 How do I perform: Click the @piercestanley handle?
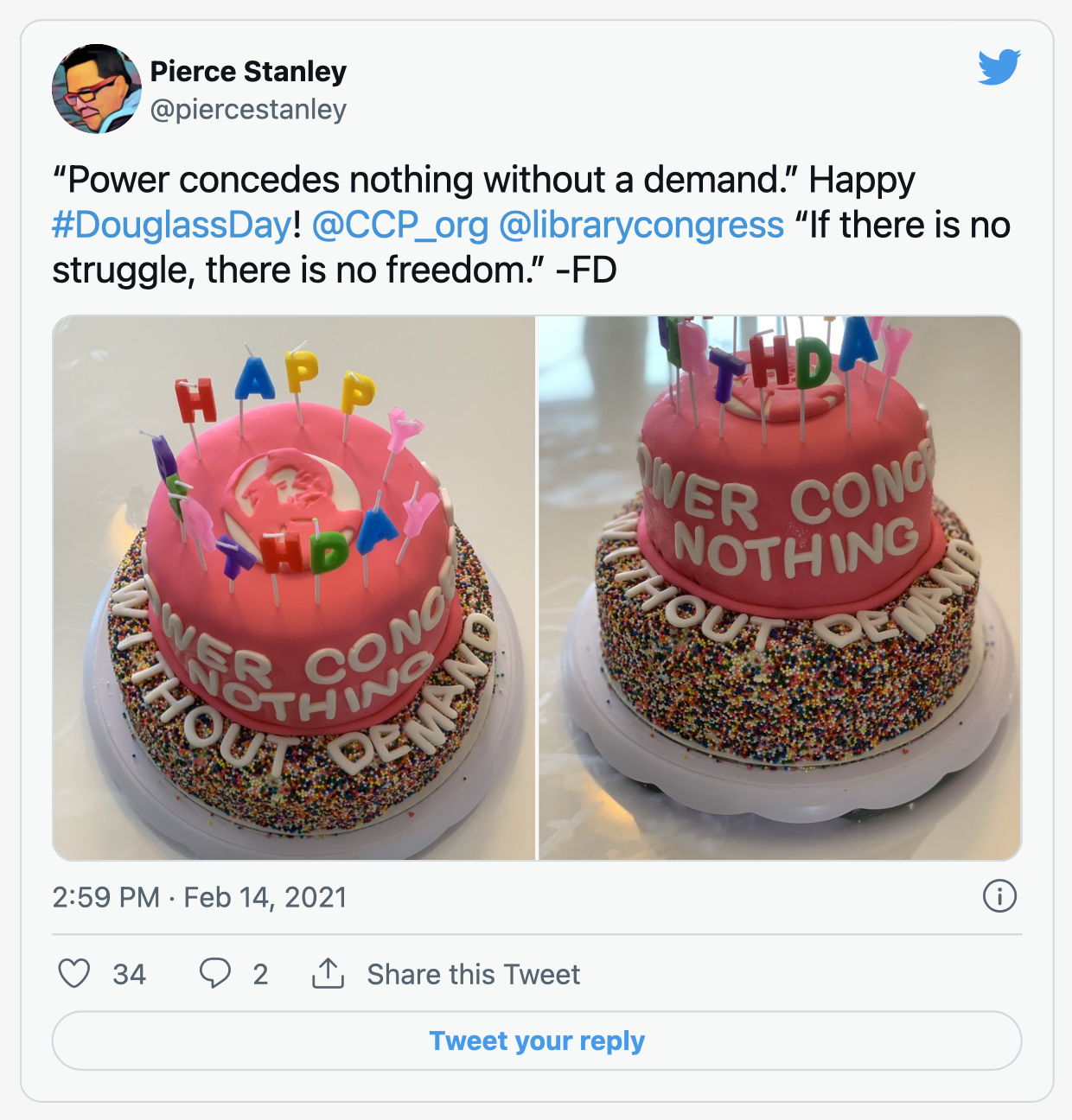click(250, 110)
